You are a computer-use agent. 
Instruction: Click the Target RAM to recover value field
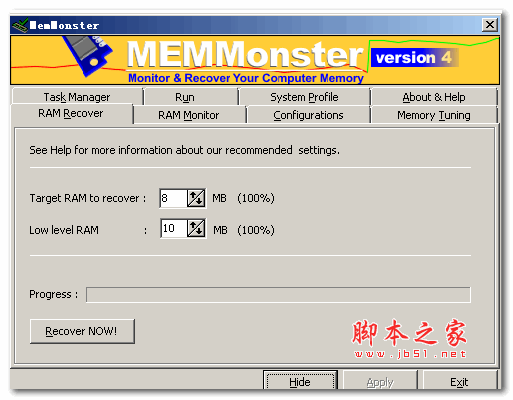[173, 198]
